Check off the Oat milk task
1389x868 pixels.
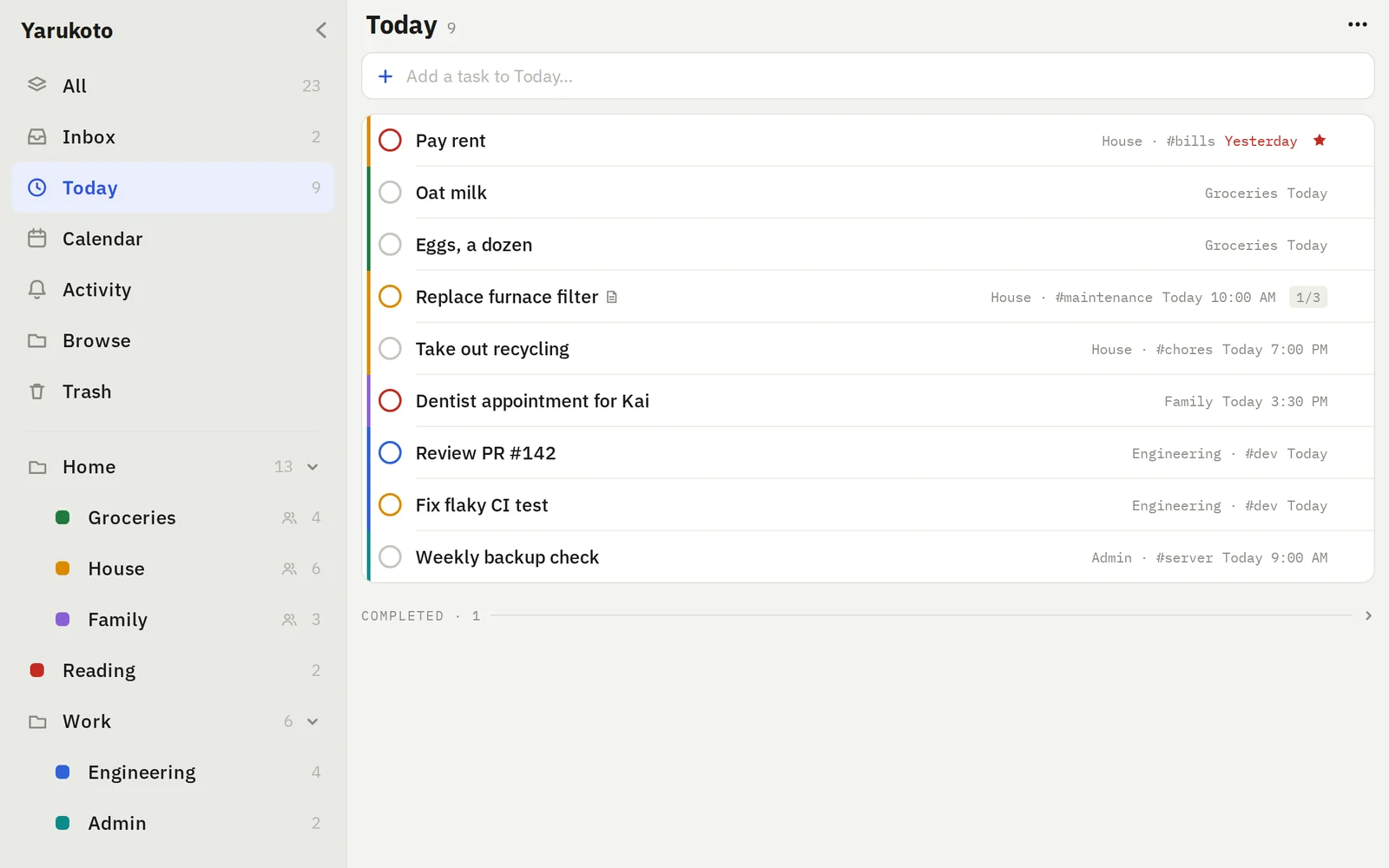391,193
